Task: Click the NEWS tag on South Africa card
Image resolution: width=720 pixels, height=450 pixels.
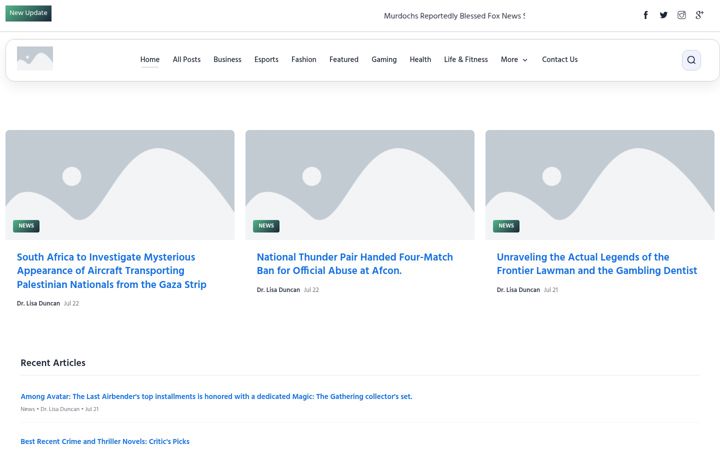Action: (26, 226)
